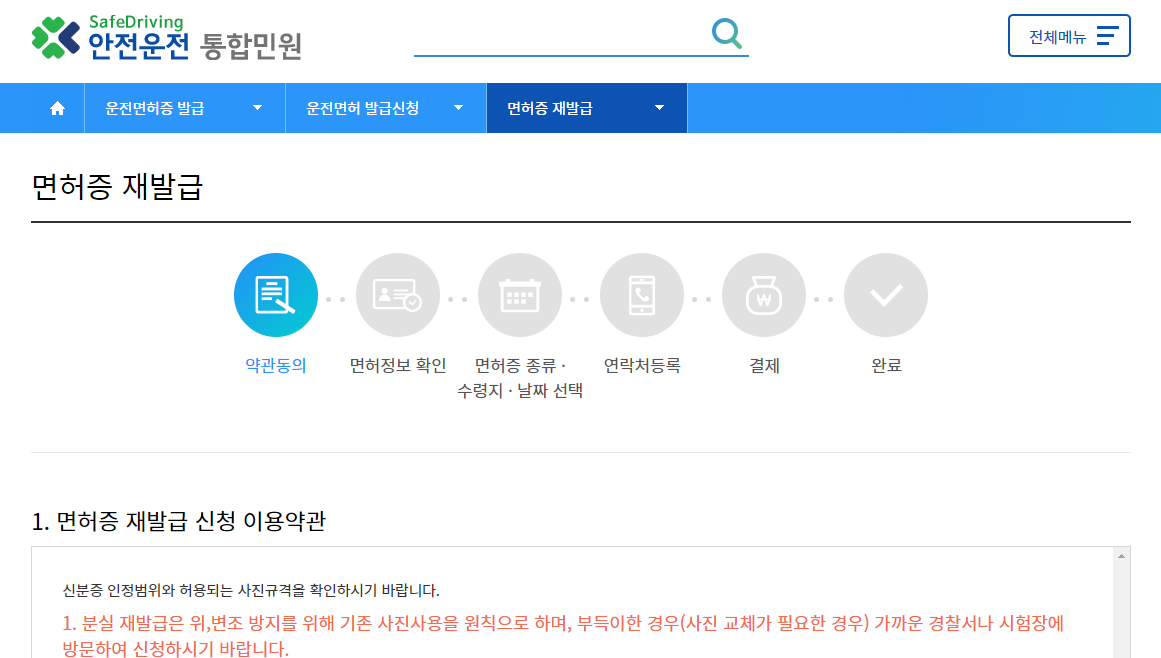
Task: Click the search magnifier icon
Action: pos(727,34)
